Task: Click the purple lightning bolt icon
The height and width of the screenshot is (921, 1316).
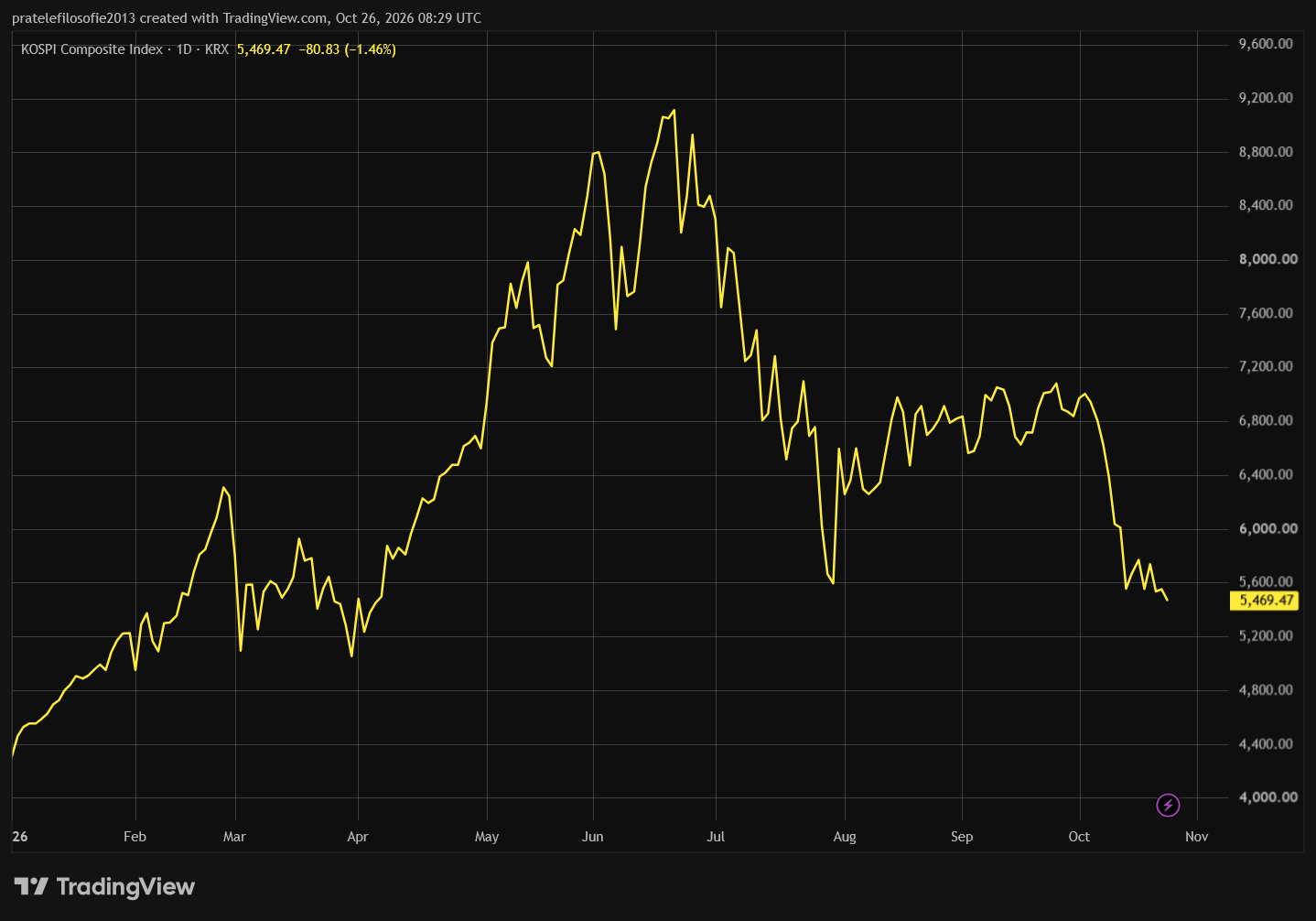Action: tap(1168, 806)
